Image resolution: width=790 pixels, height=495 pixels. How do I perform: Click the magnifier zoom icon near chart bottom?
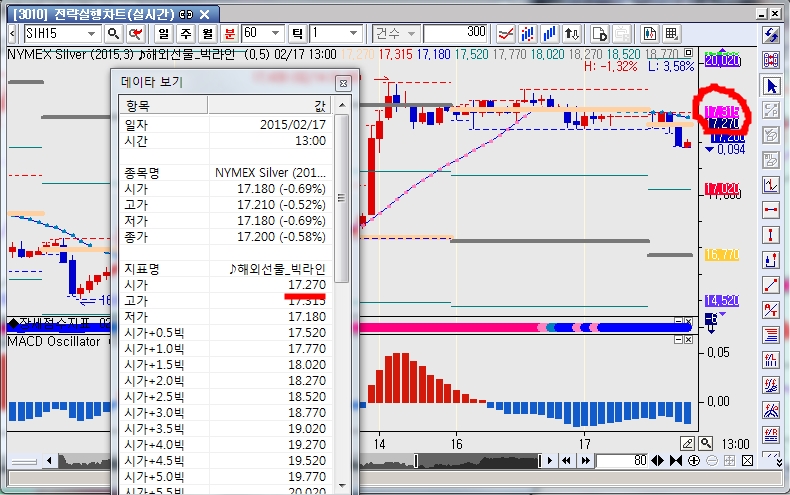[706, 443]
